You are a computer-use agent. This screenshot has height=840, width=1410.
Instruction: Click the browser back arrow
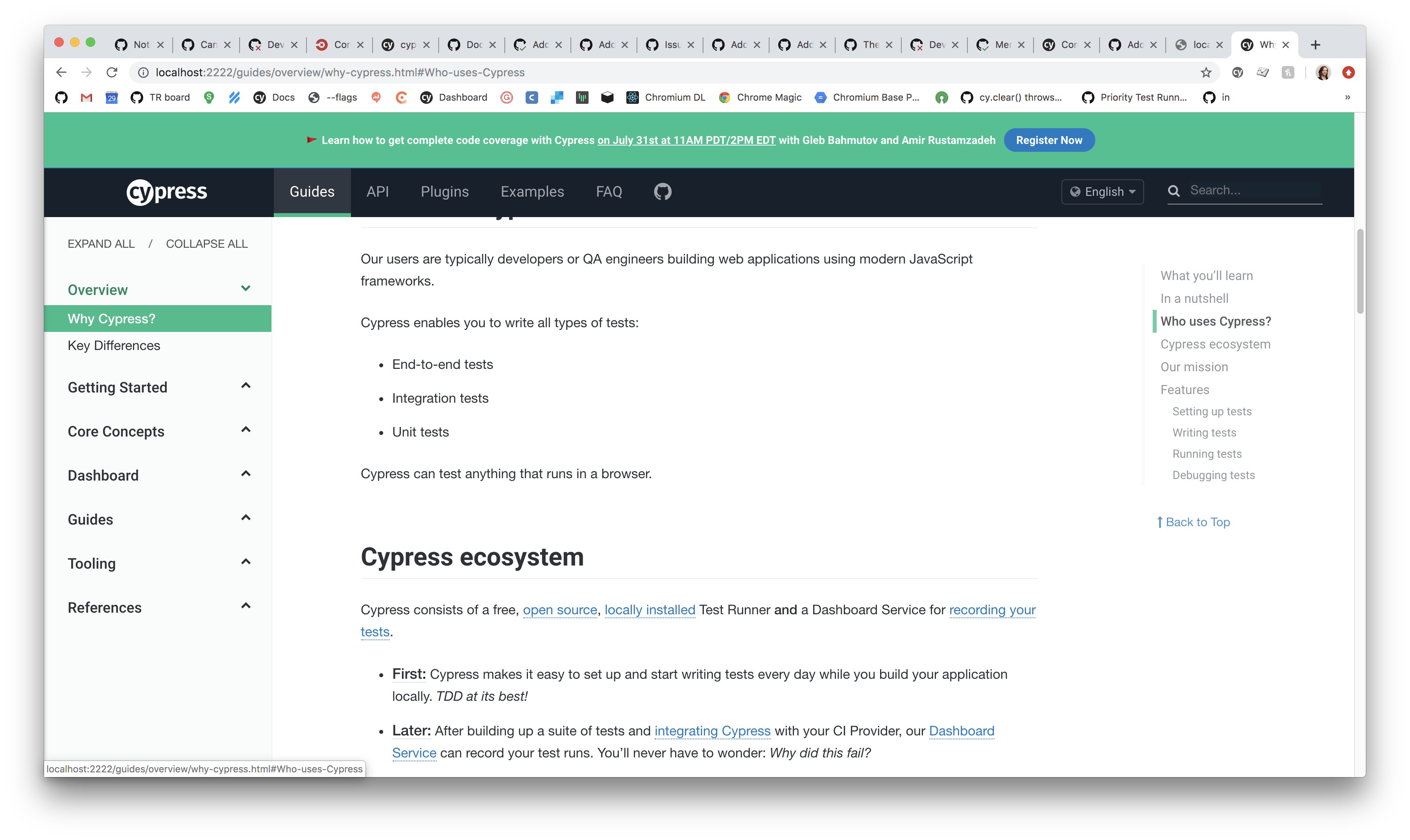(61, 72)
